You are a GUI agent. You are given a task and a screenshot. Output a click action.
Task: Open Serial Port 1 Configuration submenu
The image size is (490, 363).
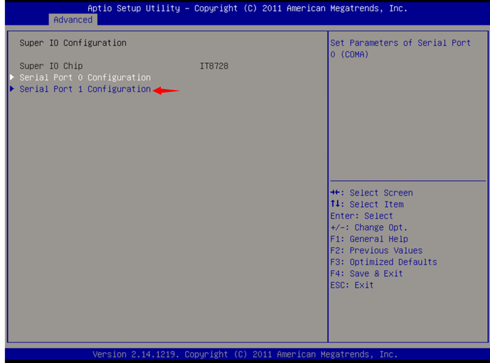point(85,89)
